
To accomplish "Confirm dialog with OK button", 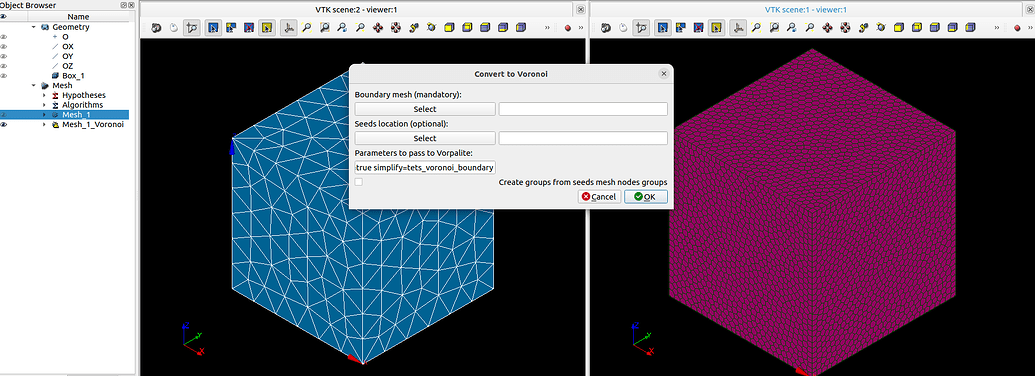I will [646, 197].
